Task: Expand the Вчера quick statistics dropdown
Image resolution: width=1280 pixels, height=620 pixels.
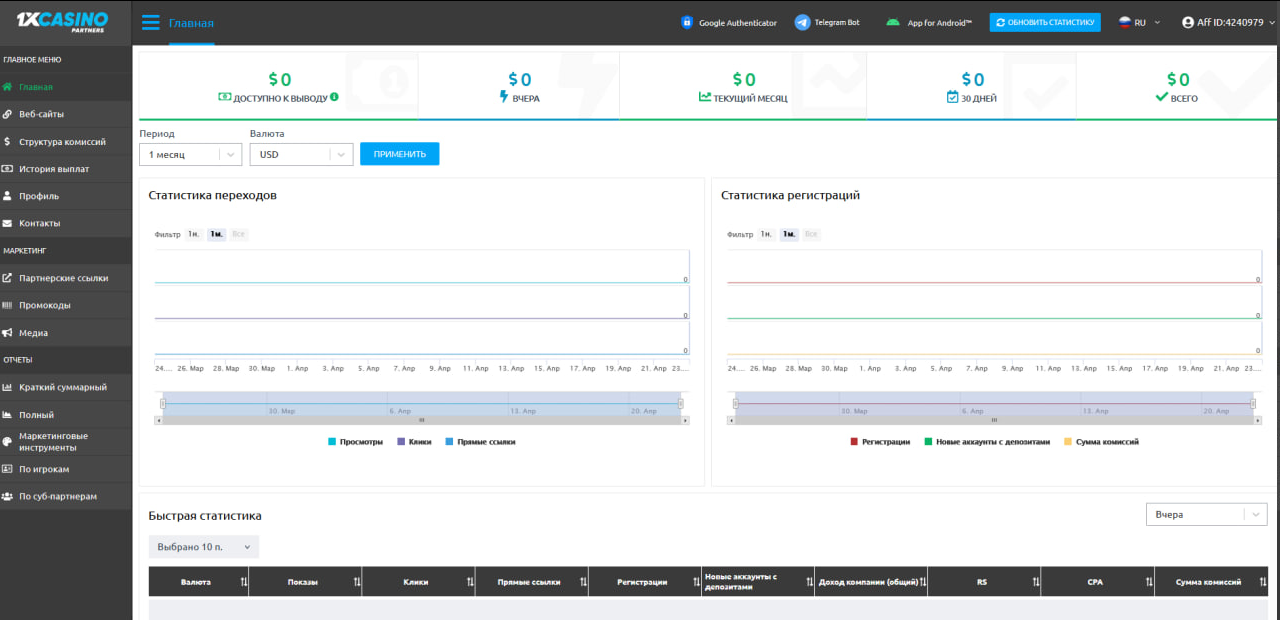Action: [1207, 514]
